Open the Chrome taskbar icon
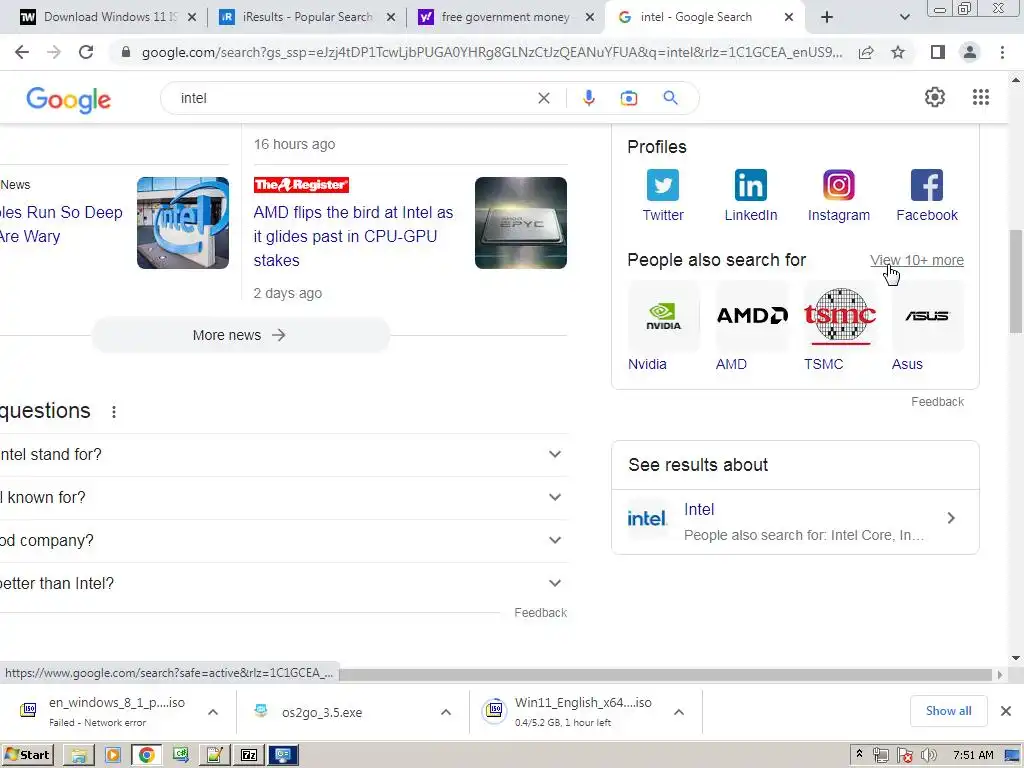This screenshot has width=1024, height=768. (x=146, y=755)
